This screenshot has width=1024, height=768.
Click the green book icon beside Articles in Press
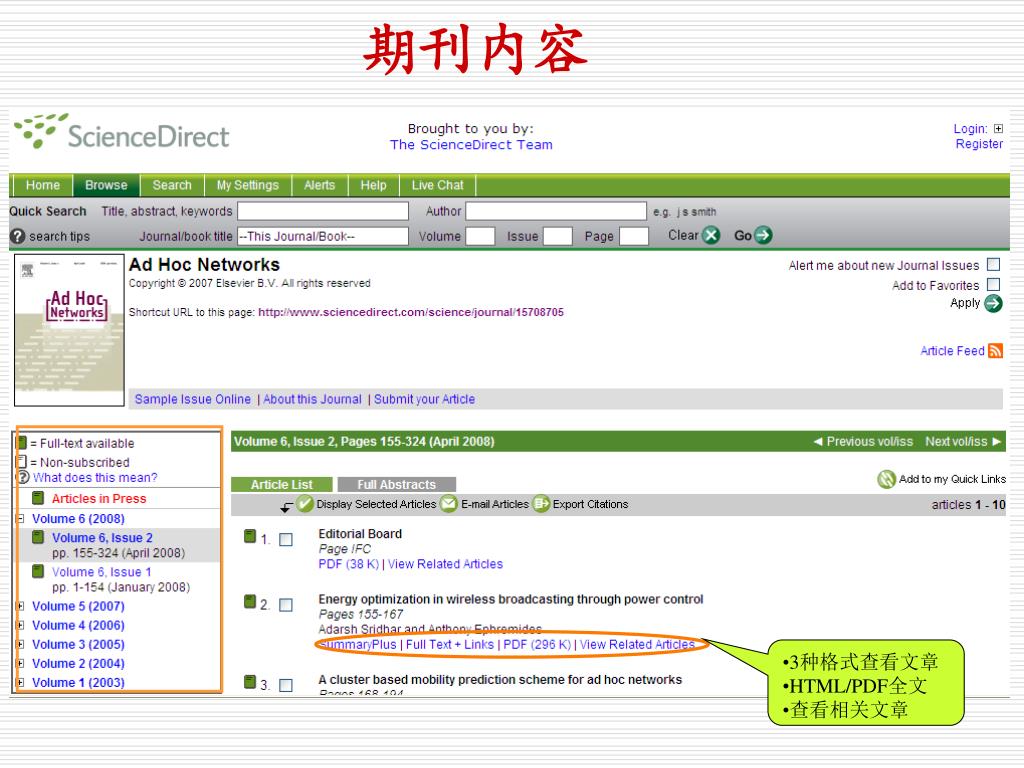pyautogui.click(x=38, y=498)
